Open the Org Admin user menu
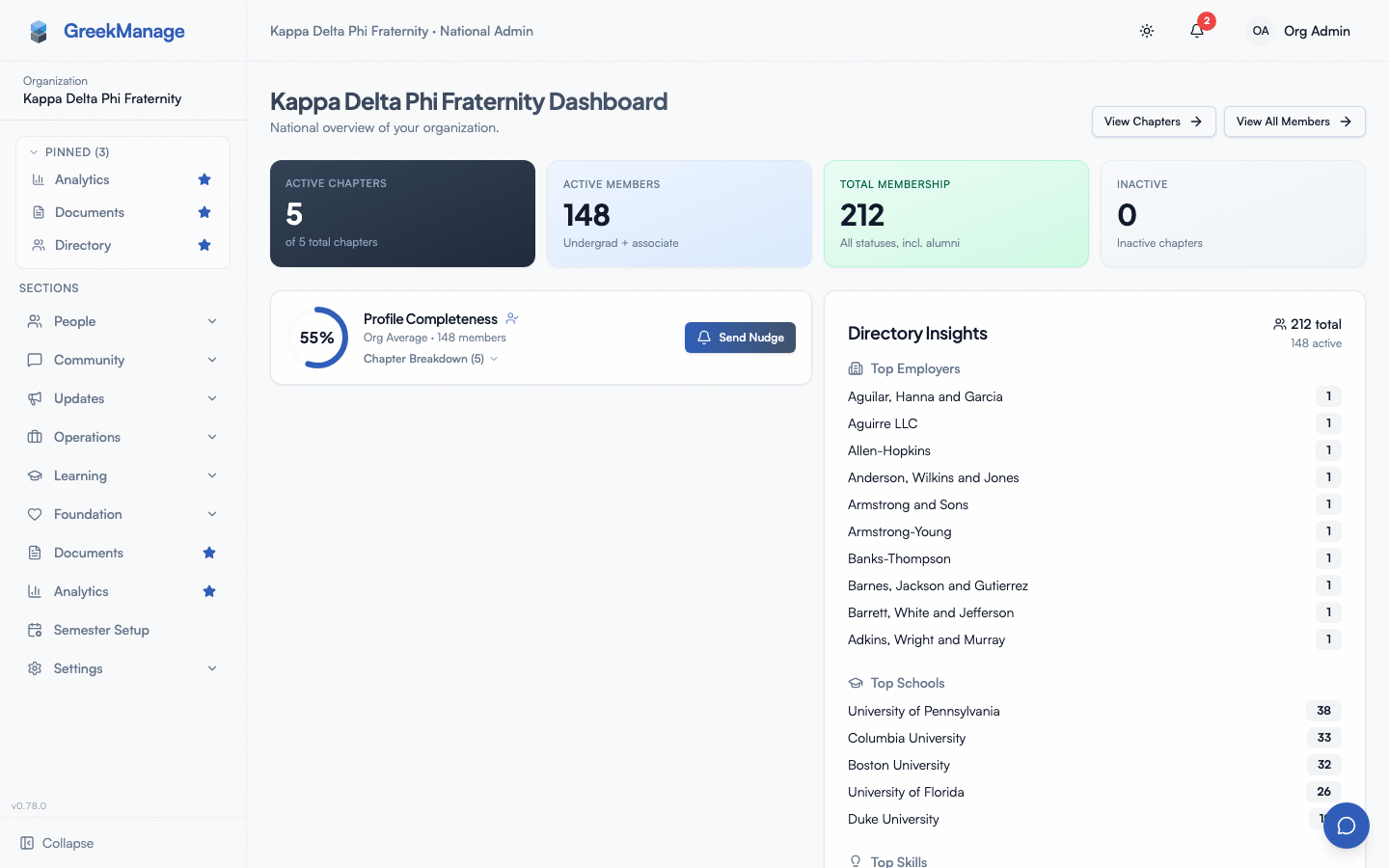The height and width of the screenshot is (868, 1389). pos(1298,31)
